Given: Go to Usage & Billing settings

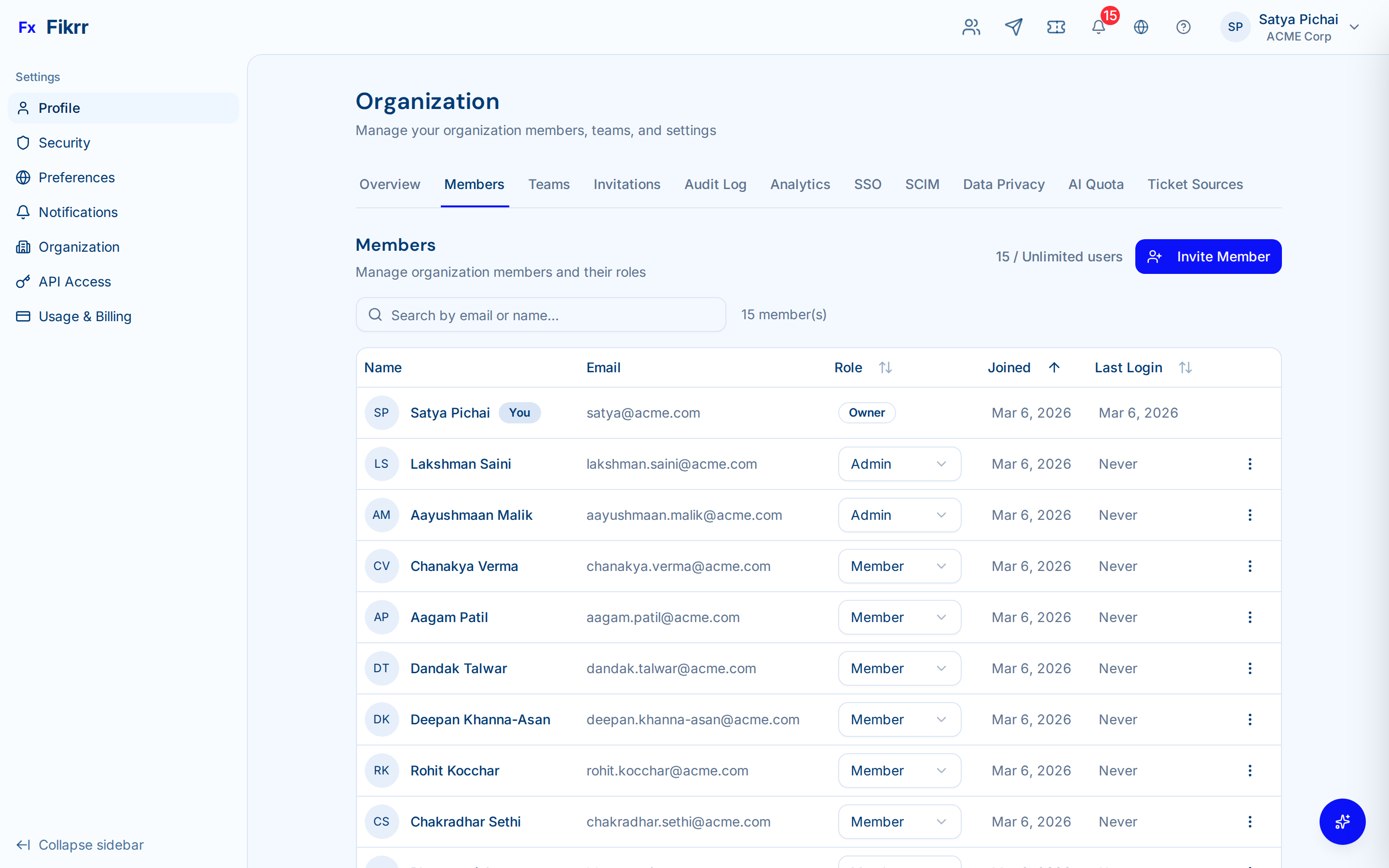Looking at the screenshot, I should (x=85, y=316).
